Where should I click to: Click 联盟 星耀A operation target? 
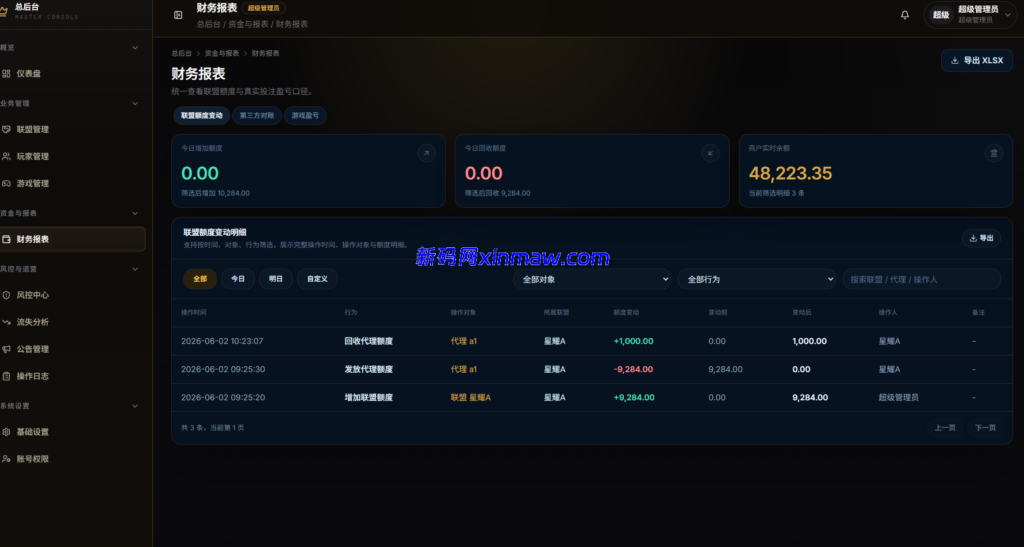(x=471, y=398)
